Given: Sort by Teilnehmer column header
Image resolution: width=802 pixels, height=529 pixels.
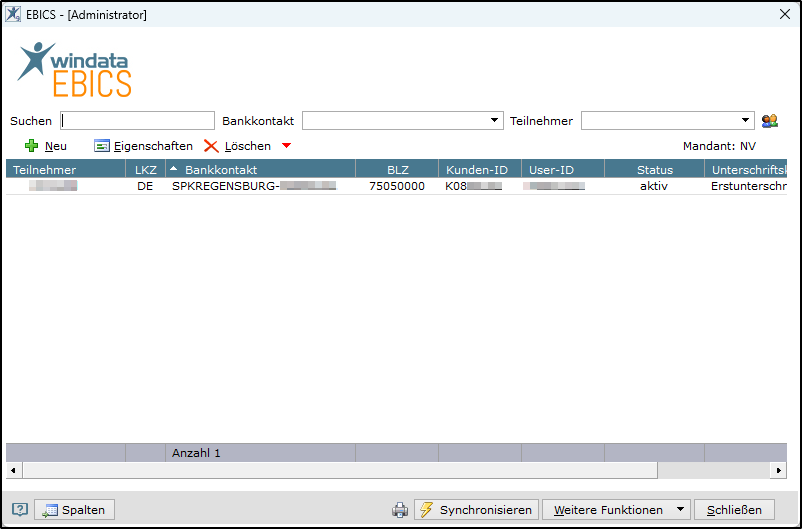Looking at the screenshot, I should 65,169.
